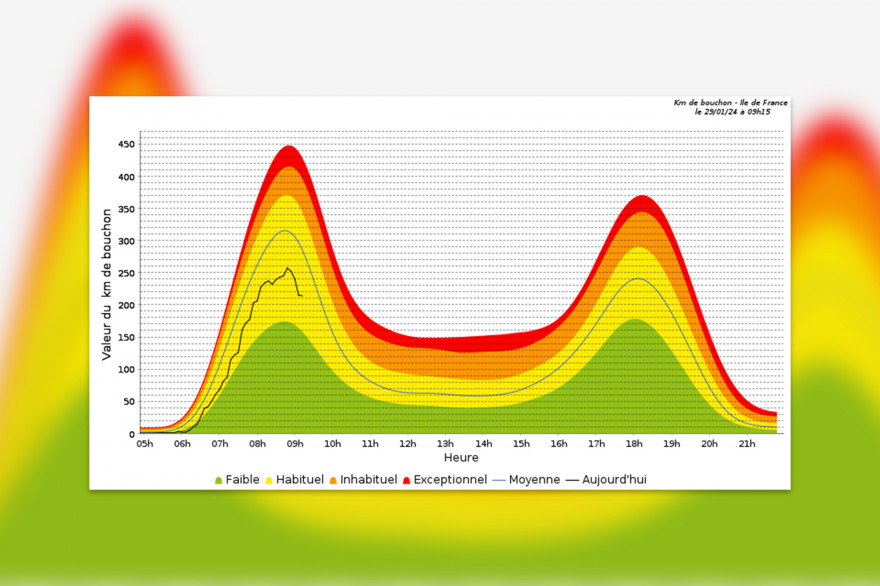This screenshot has width=880, height=586.
Task: Click the 200 value on the vertical axis
Action: [x=125, y=305]
